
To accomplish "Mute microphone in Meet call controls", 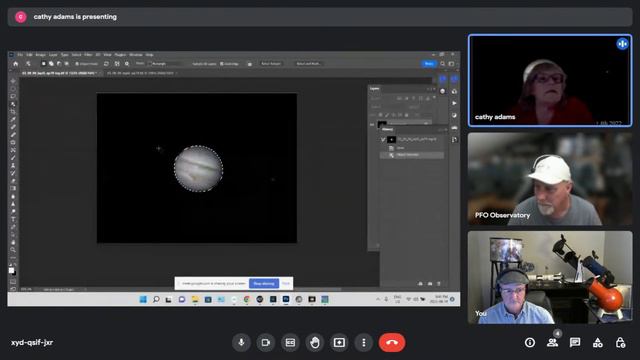I will pyautogui.click(x=241, y=342).
